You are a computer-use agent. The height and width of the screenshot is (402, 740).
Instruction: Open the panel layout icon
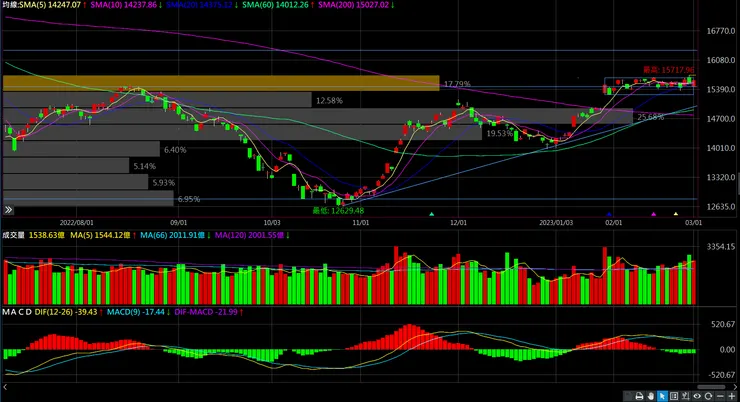point(674,396)
